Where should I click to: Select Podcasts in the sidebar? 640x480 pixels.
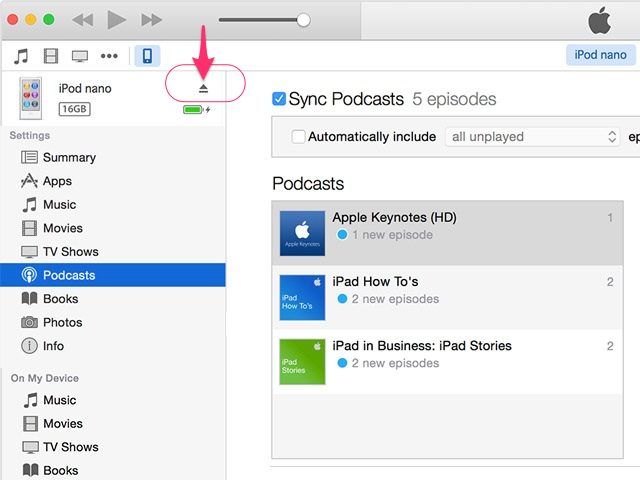click(x=113, y=275)
